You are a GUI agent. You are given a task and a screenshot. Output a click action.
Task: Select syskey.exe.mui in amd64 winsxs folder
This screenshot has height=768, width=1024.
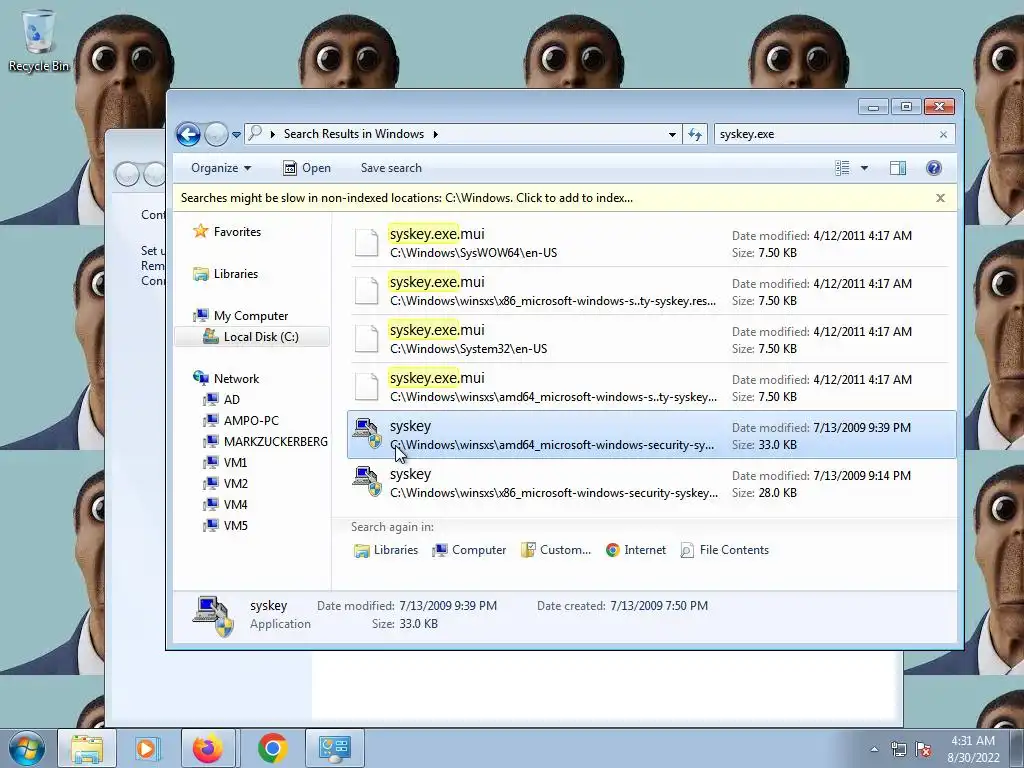click(650, 387)
